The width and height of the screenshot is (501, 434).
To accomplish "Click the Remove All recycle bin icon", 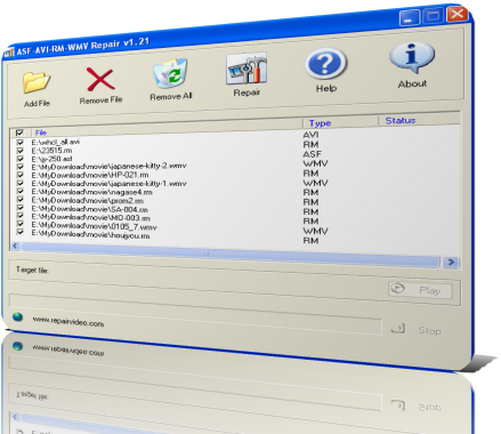I will (x=170, y=73).
